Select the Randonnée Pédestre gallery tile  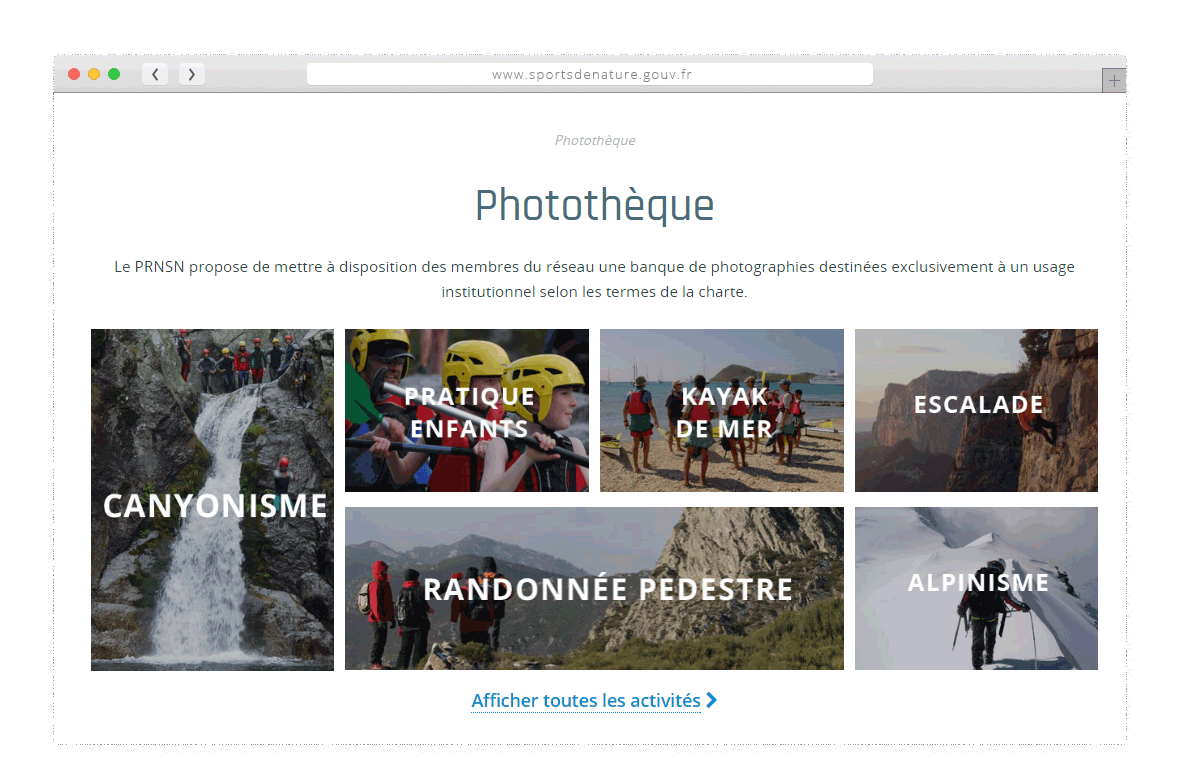[594, 588]
